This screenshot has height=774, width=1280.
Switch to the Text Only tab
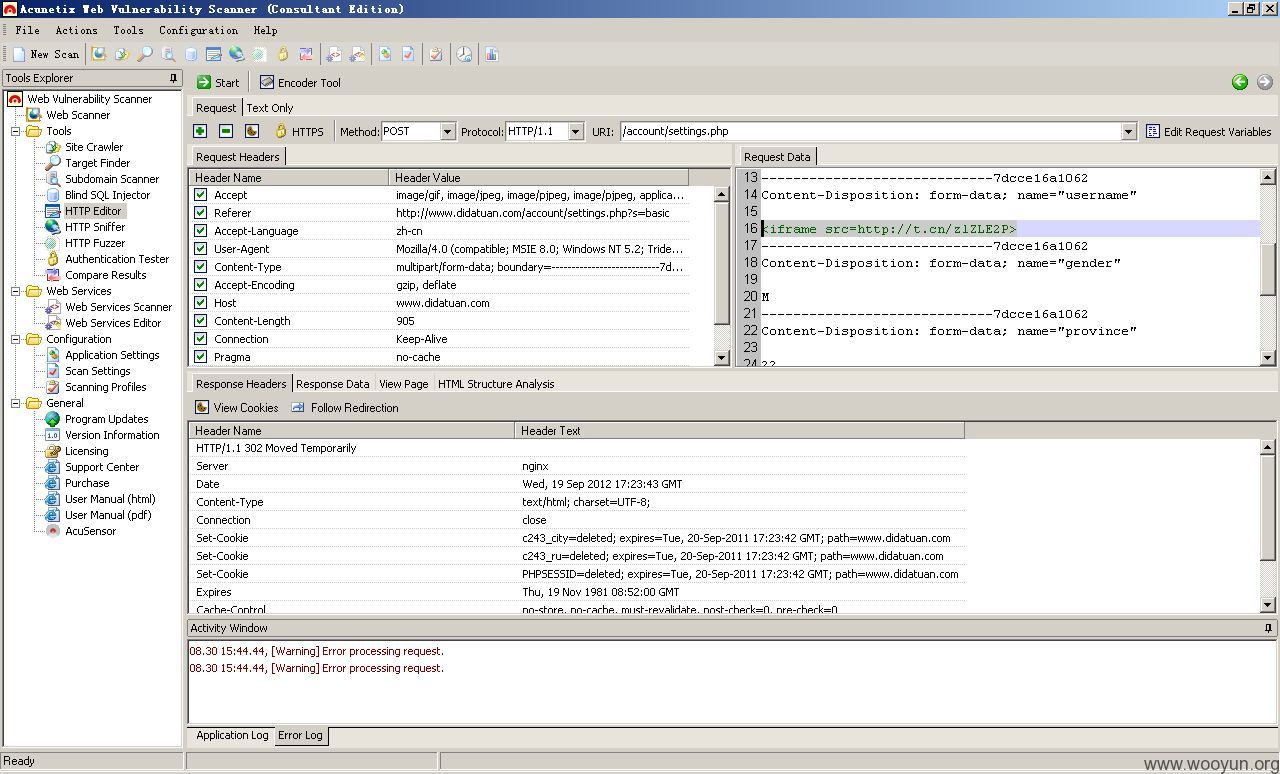[270, 108]
